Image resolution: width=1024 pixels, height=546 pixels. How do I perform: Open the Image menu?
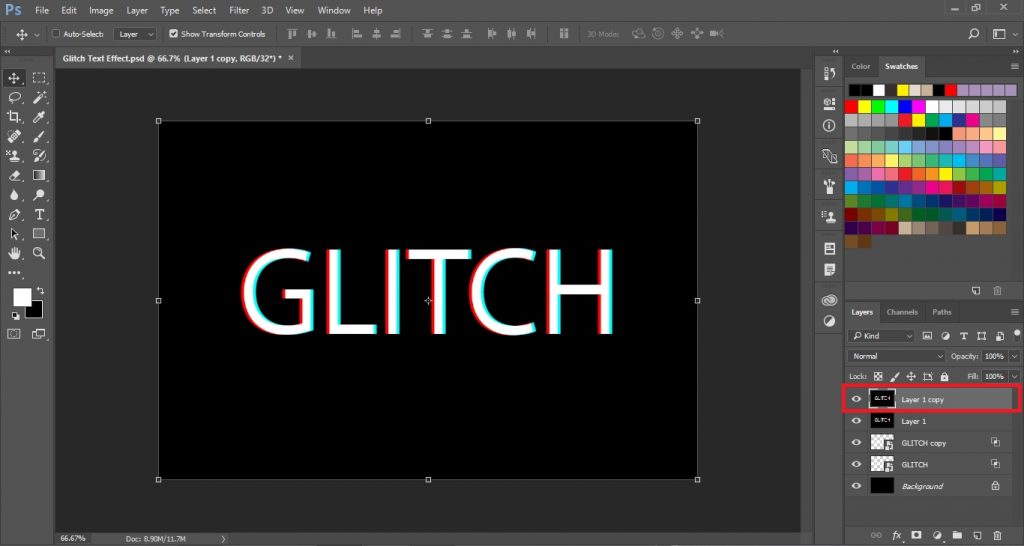tap(101, 10)
